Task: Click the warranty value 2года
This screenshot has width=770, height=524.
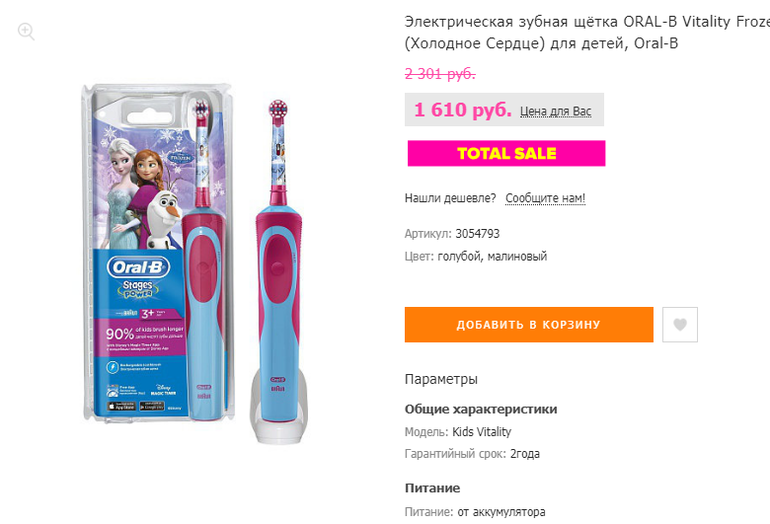Action: pos(525,454)
